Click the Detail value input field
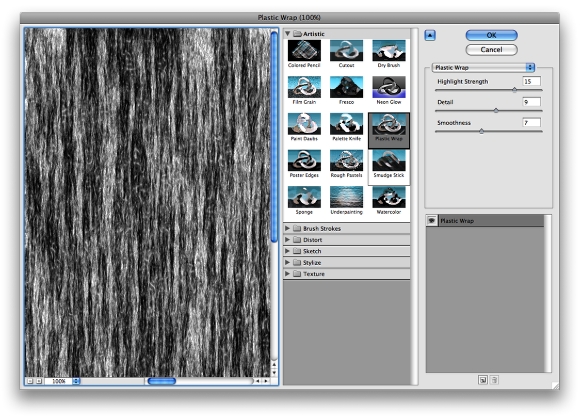Image resolution: width=580 pixels, height=418 pixels. pyautogui.click(x=532, y=102)
